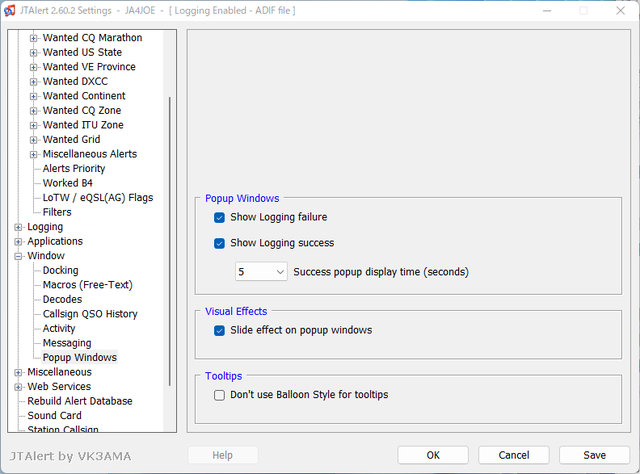Click the OK button
This screenshot has height=474, width=640.
click(x=433, y=455)
